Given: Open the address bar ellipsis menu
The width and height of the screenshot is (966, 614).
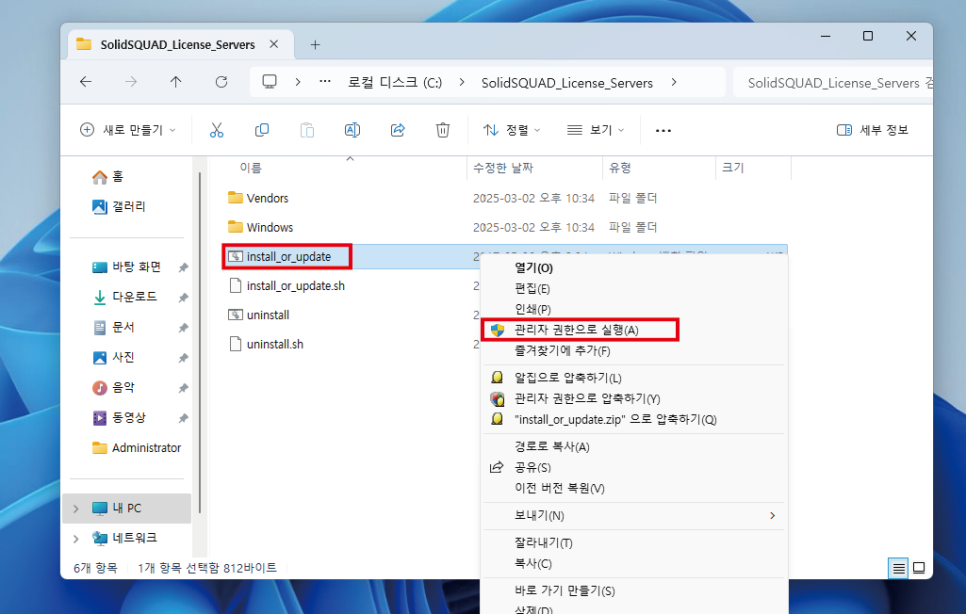Looking at the screenshot, I should (x=325, y=82).
